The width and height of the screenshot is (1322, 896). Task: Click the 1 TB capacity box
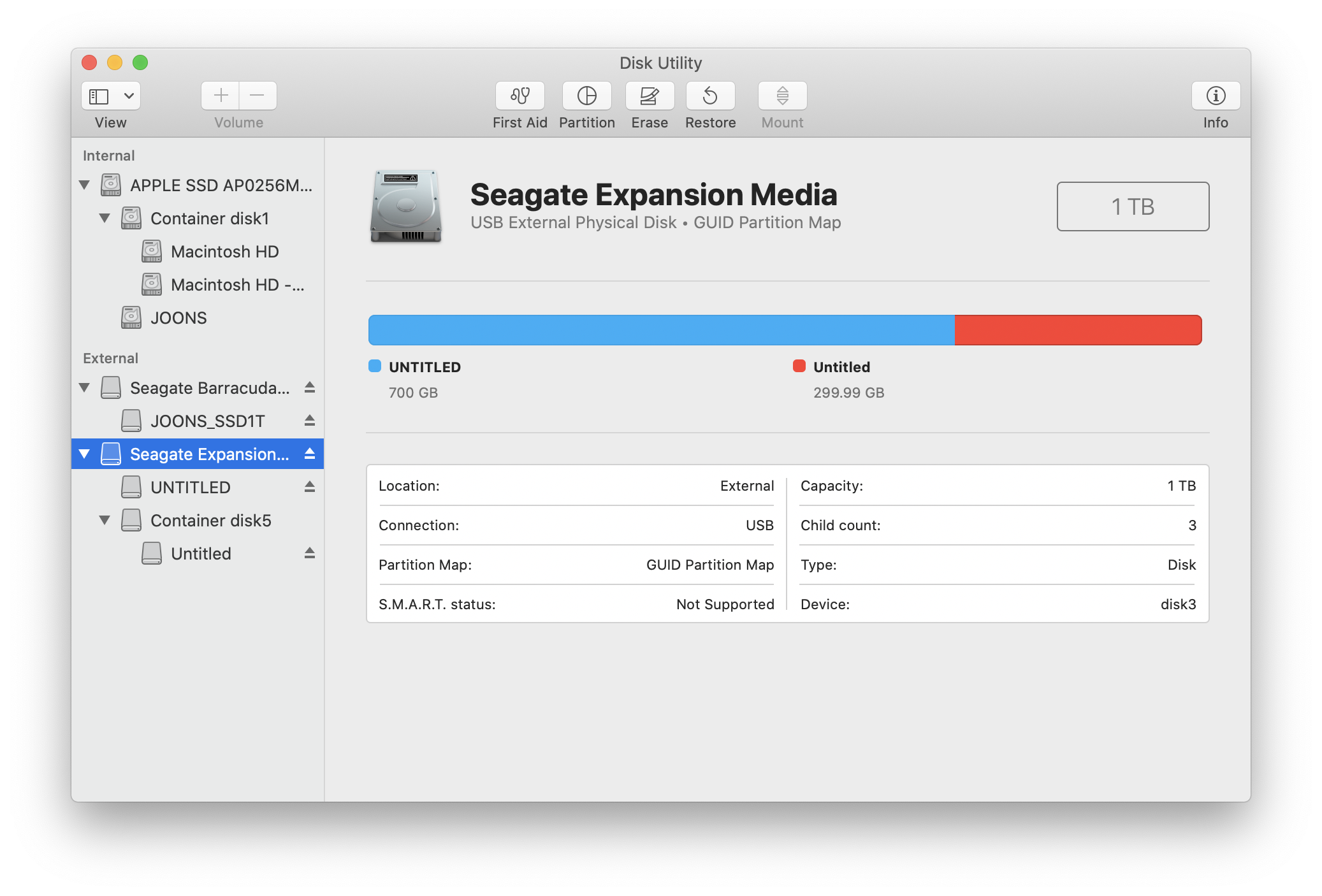tap(1132, 206)
